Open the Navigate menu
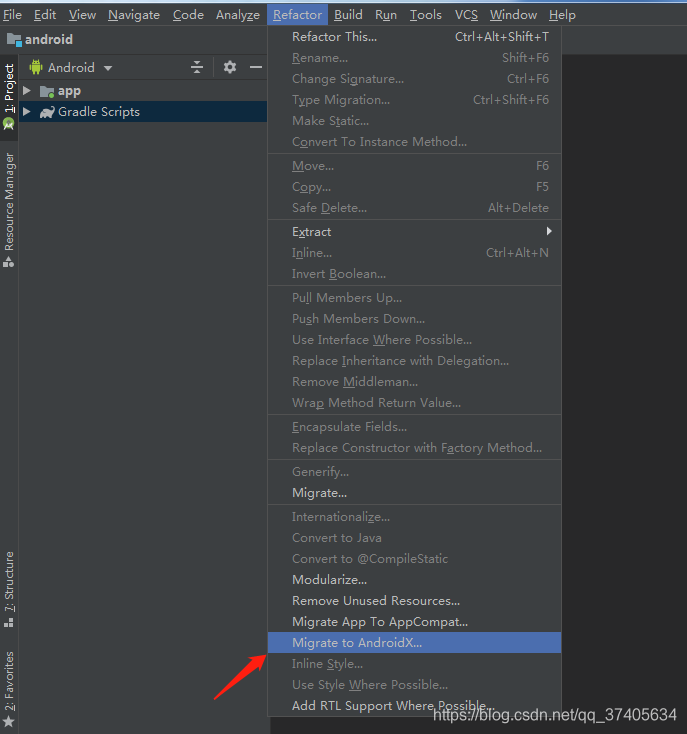This screenshot has height=734, width=687. tap(134, 15)
